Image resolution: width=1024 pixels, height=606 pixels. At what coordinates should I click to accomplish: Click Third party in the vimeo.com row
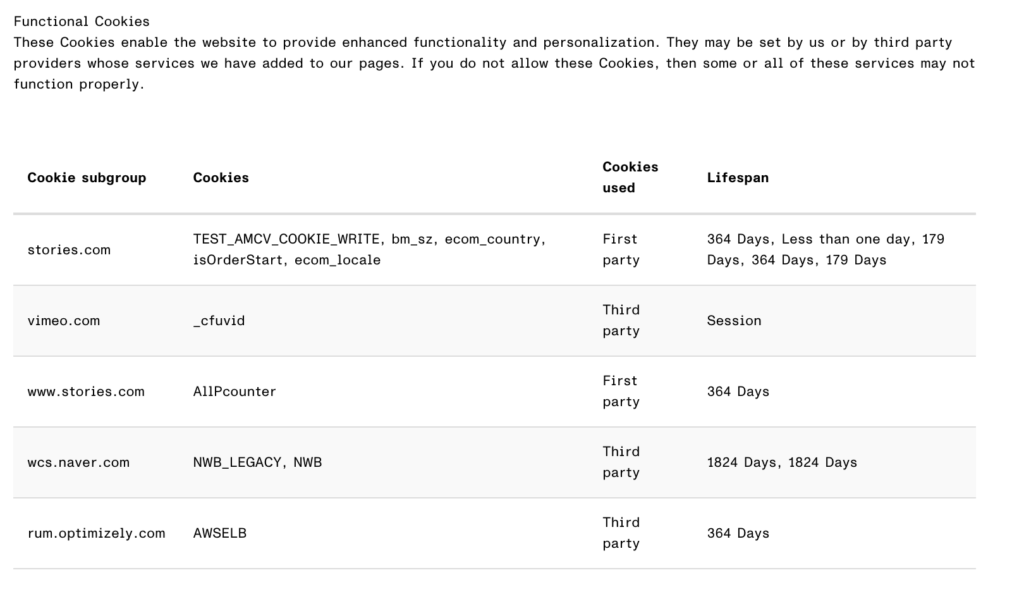(621, 321)
